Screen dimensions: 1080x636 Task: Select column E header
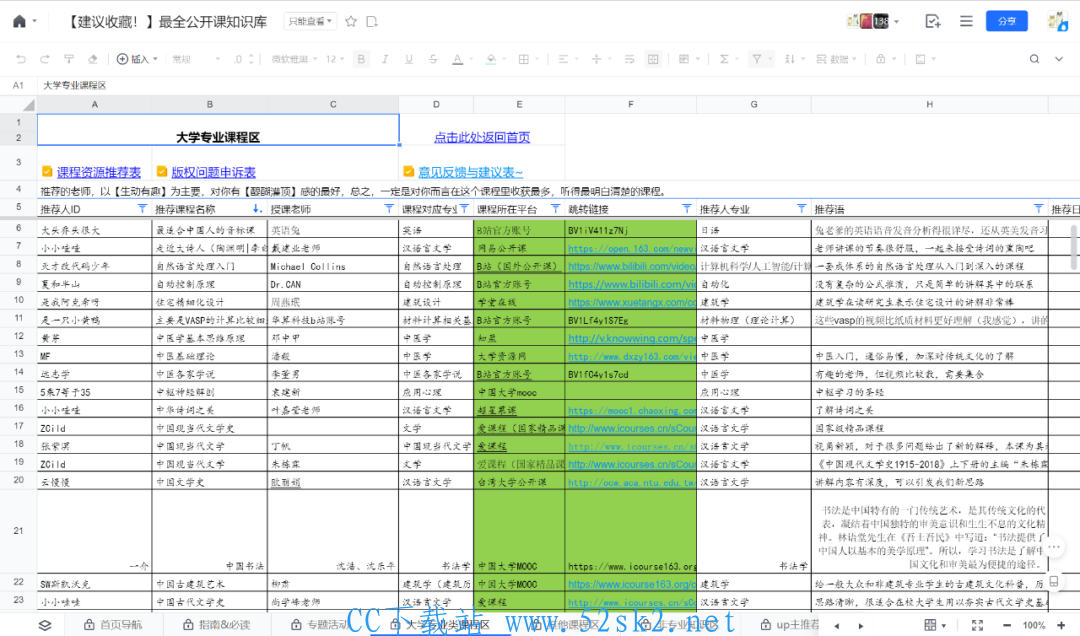click(519, 104)
